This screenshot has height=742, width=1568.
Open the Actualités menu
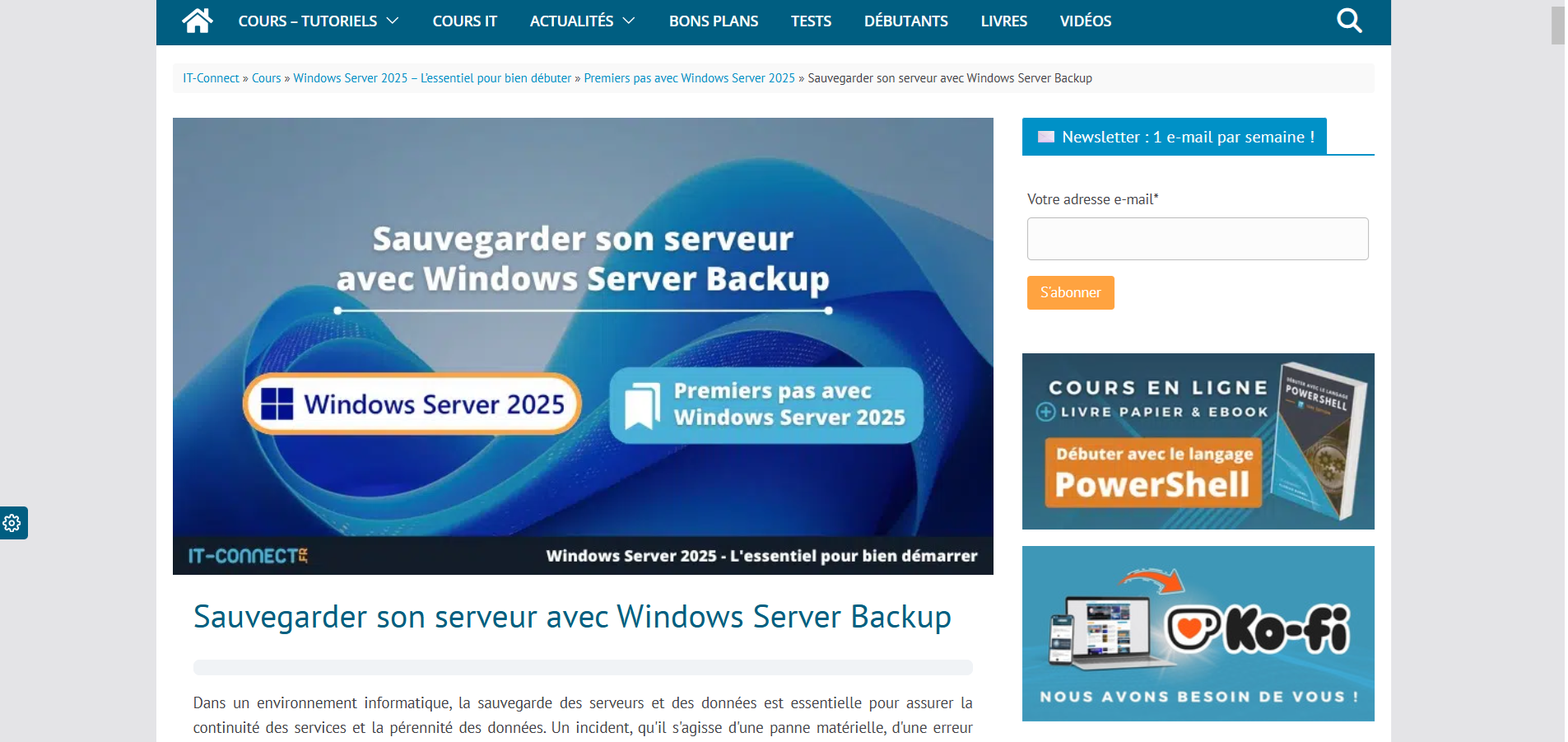[x=572, y=21]
